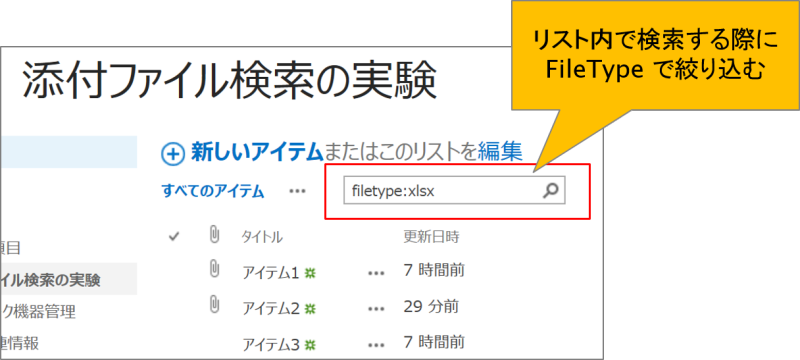The image size is (800, 360).
Task: Click the green new badge beside アイテム1
Action: click(310, 273)
